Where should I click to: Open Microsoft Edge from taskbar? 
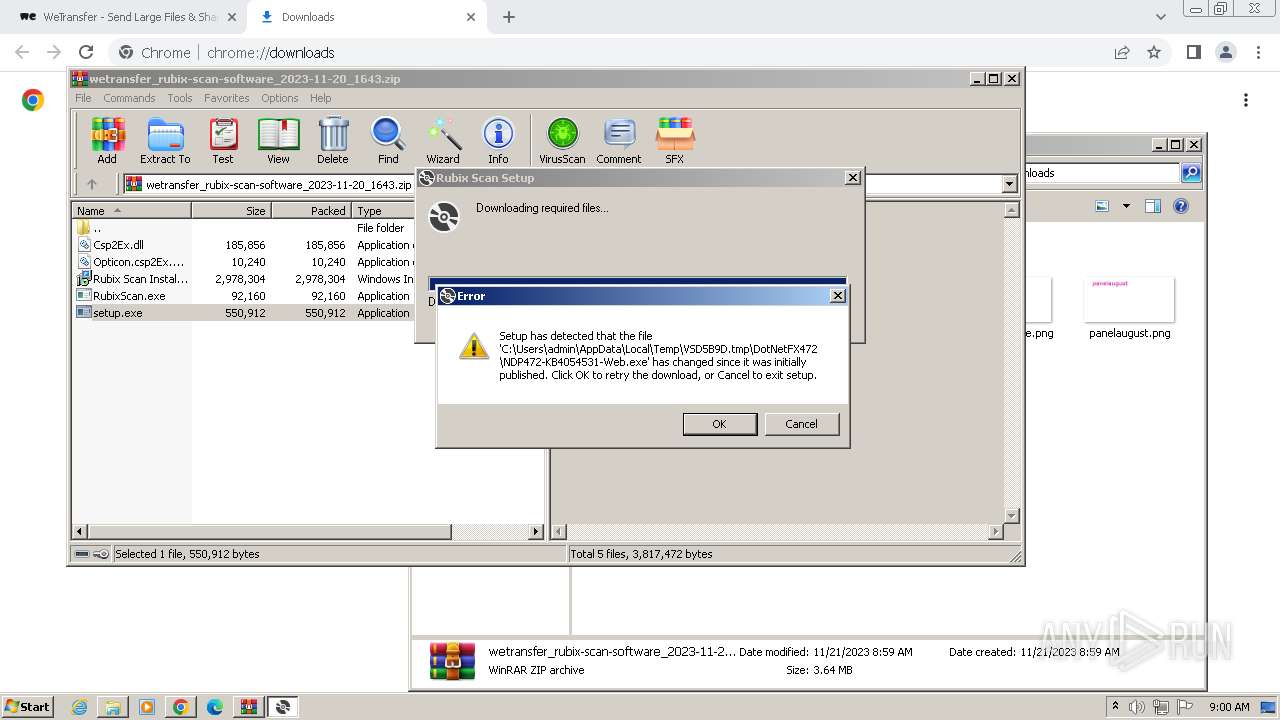click(215, 707)
